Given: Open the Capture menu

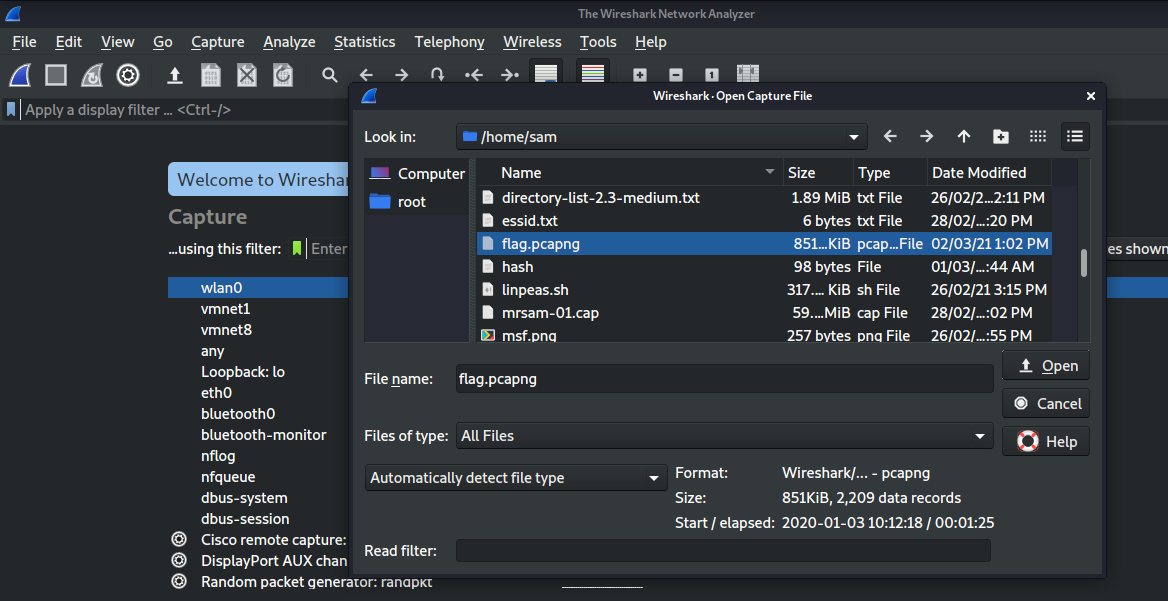Looking at the screenshot, I should [x=218, y=42].
